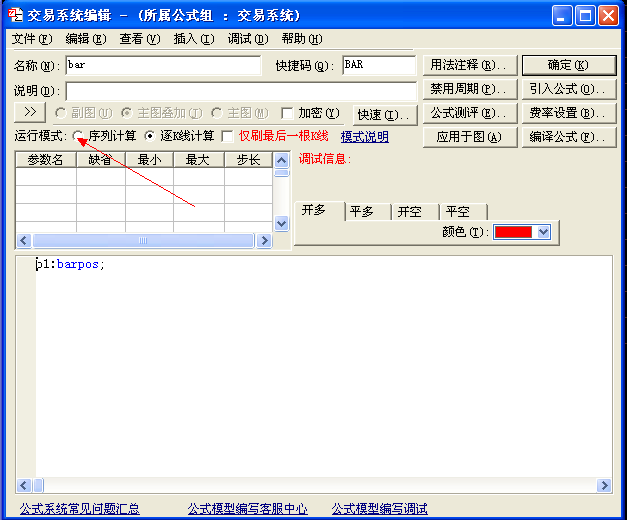The image size is (627, 520).
Task: Click the 最大 column header
Action: (199, 160)
